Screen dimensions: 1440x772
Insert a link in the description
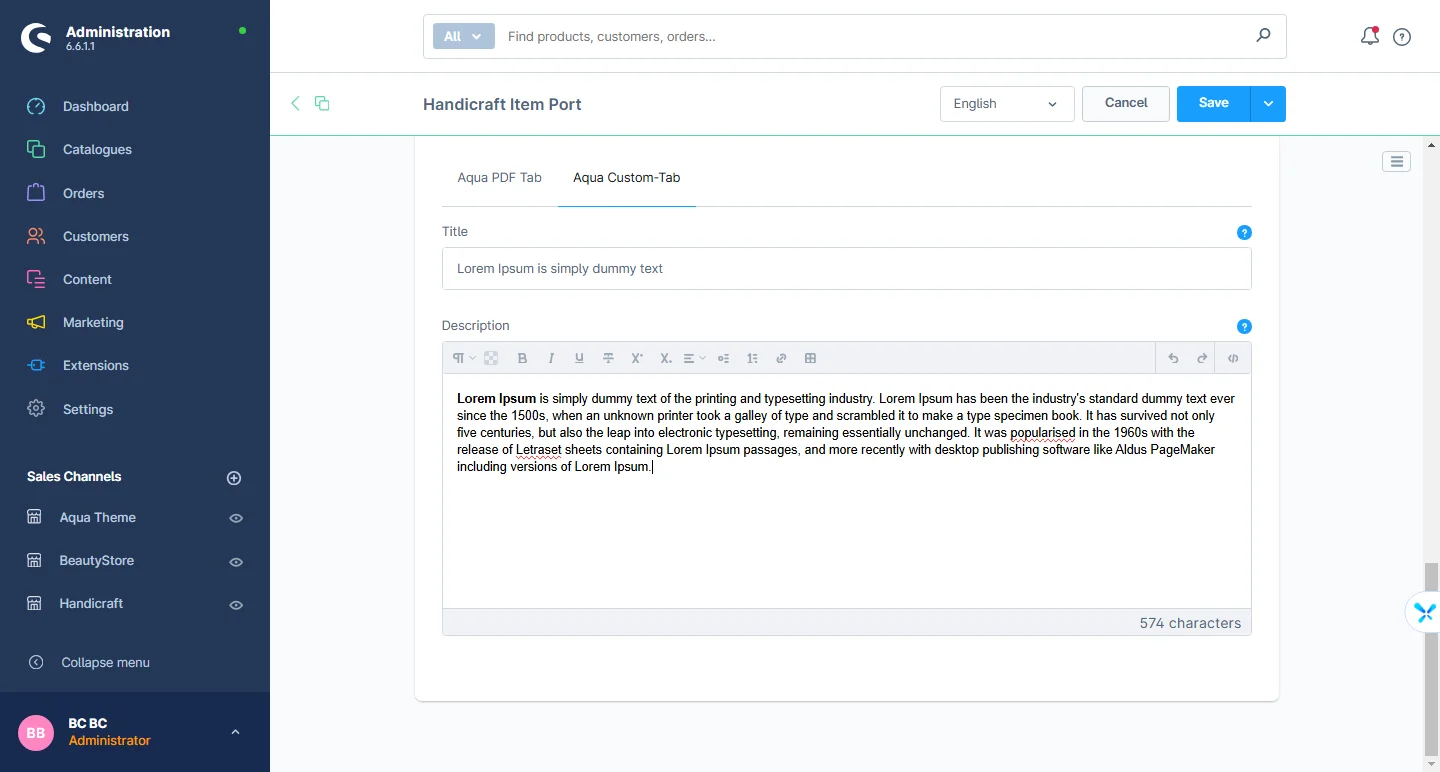[x=781, y=358]
